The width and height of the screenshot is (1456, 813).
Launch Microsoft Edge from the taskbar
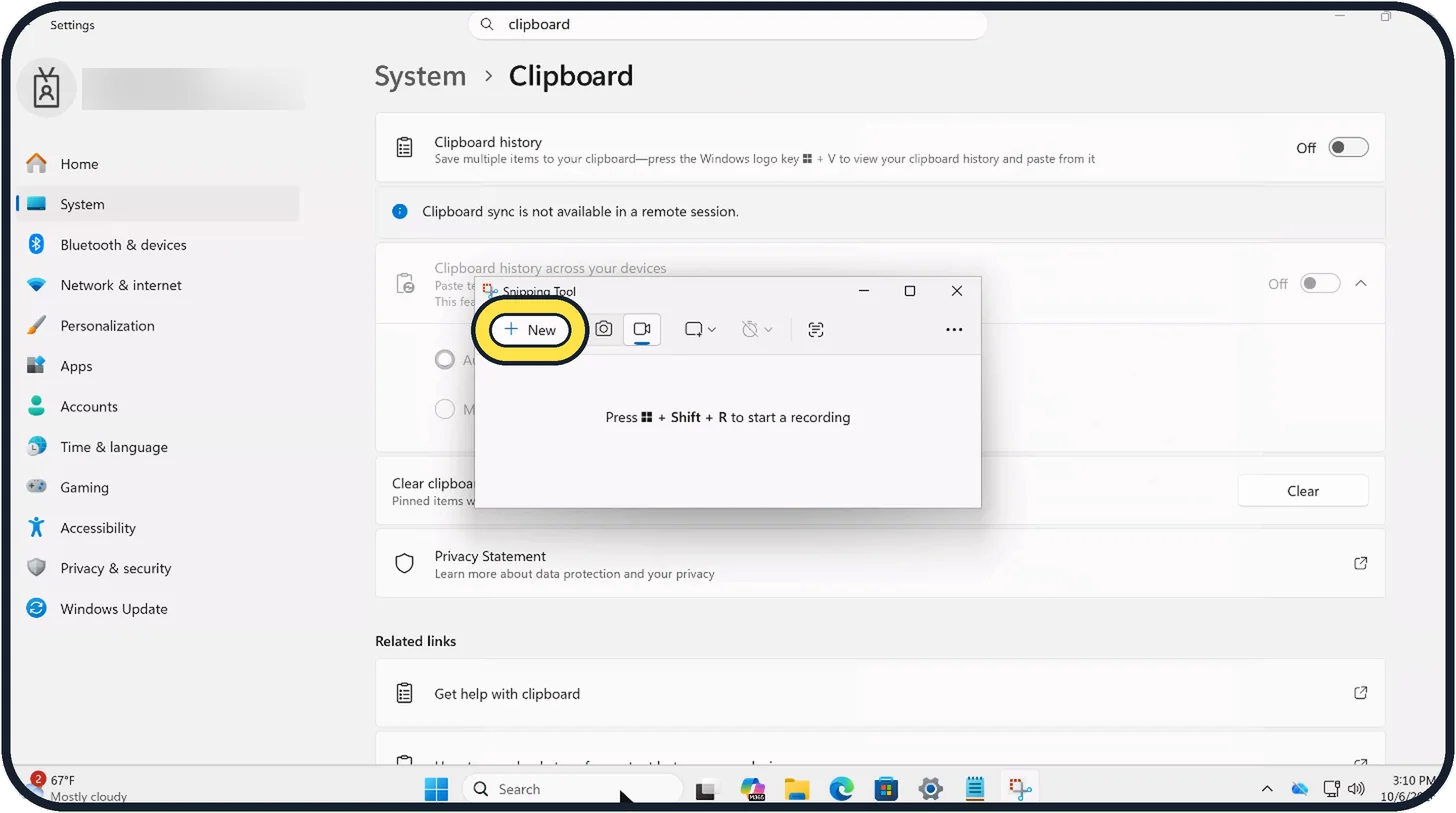[841, 789]
